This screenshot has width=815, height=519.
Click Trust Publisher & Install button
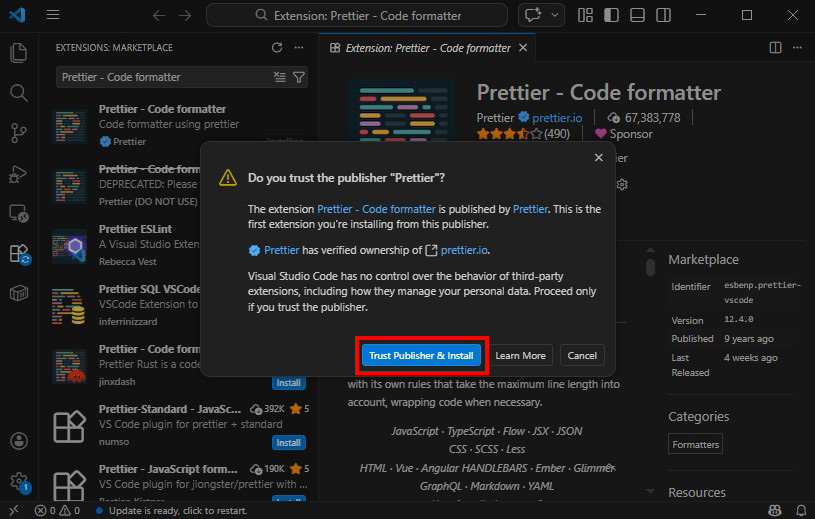421,355
